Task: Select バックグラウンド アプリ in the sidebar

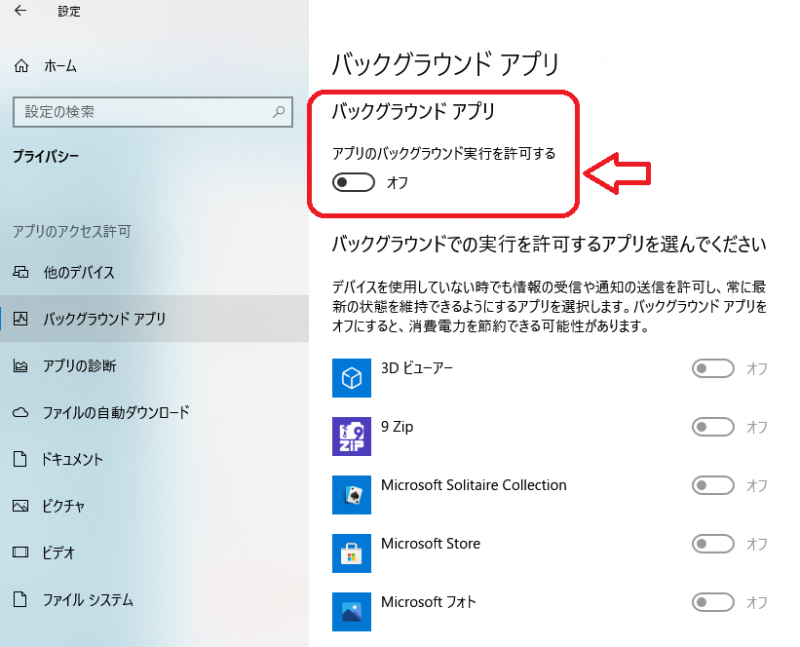Action: [x=104, y=320]
